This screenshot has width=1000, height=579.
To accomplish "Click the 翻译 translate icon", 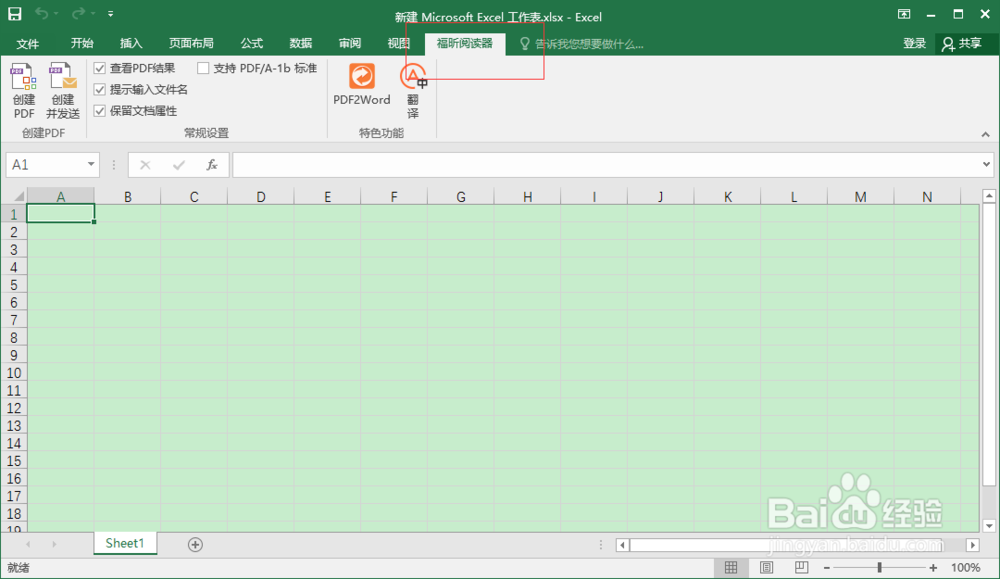I will point(413,90).
